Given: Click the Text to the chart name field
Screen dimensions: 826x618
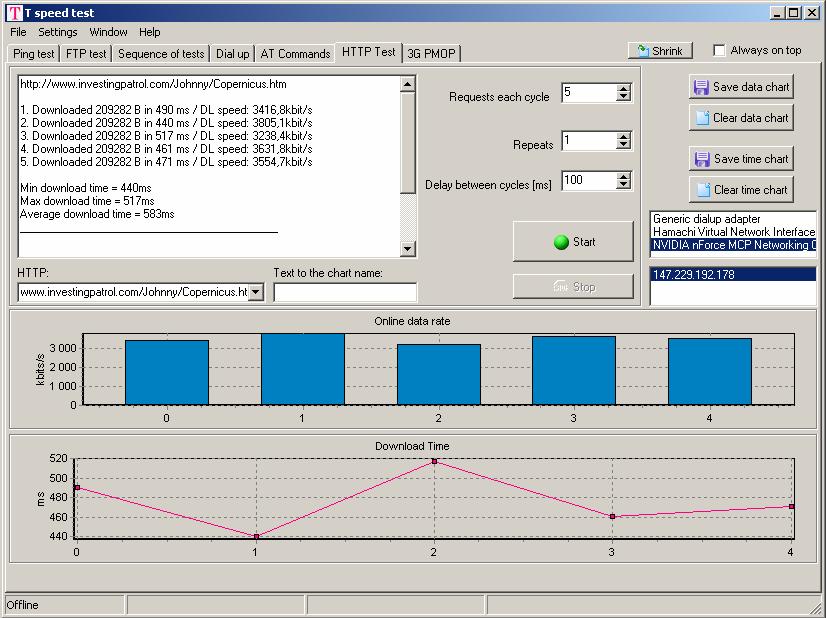Looking at the screenshot, I should point(345,292).
